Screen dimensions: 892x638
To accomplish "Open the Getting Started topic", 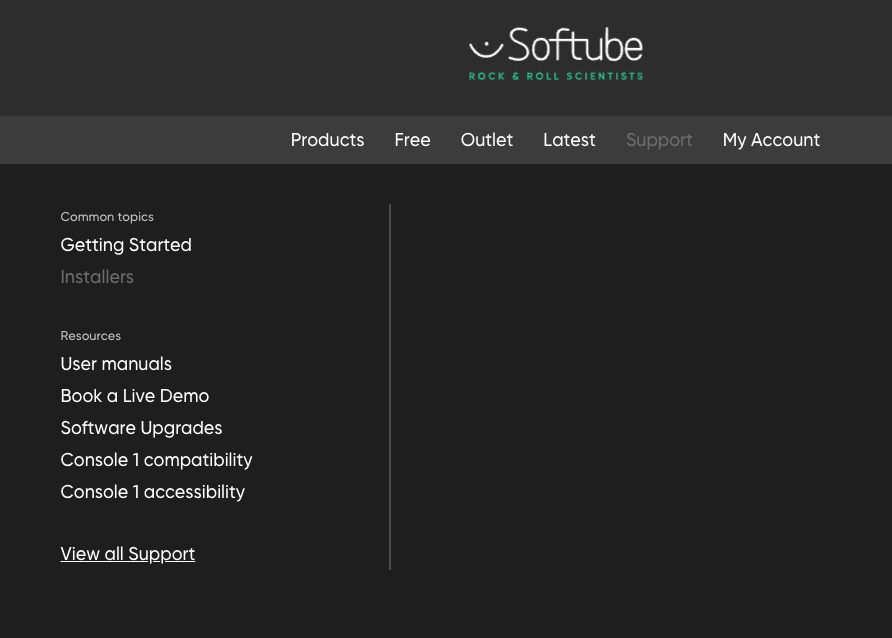I will point(126,245).
